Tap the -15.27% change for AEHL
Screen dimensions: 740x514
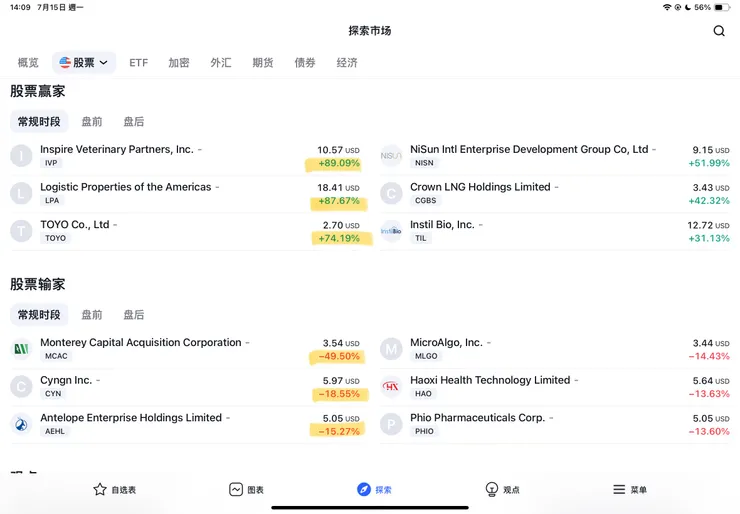(x=339, y=431)
